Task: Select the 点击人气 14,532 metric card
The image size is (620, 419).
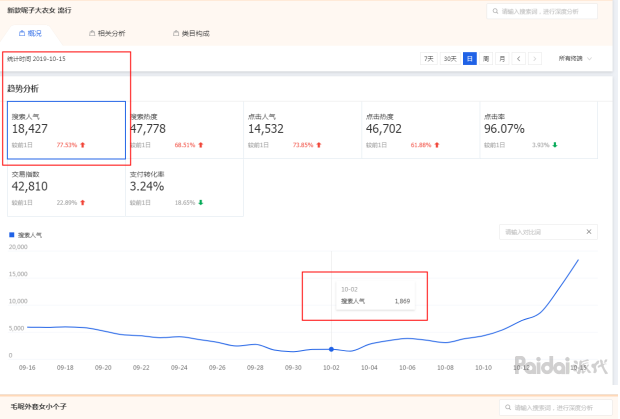Action: coord(302,130)
